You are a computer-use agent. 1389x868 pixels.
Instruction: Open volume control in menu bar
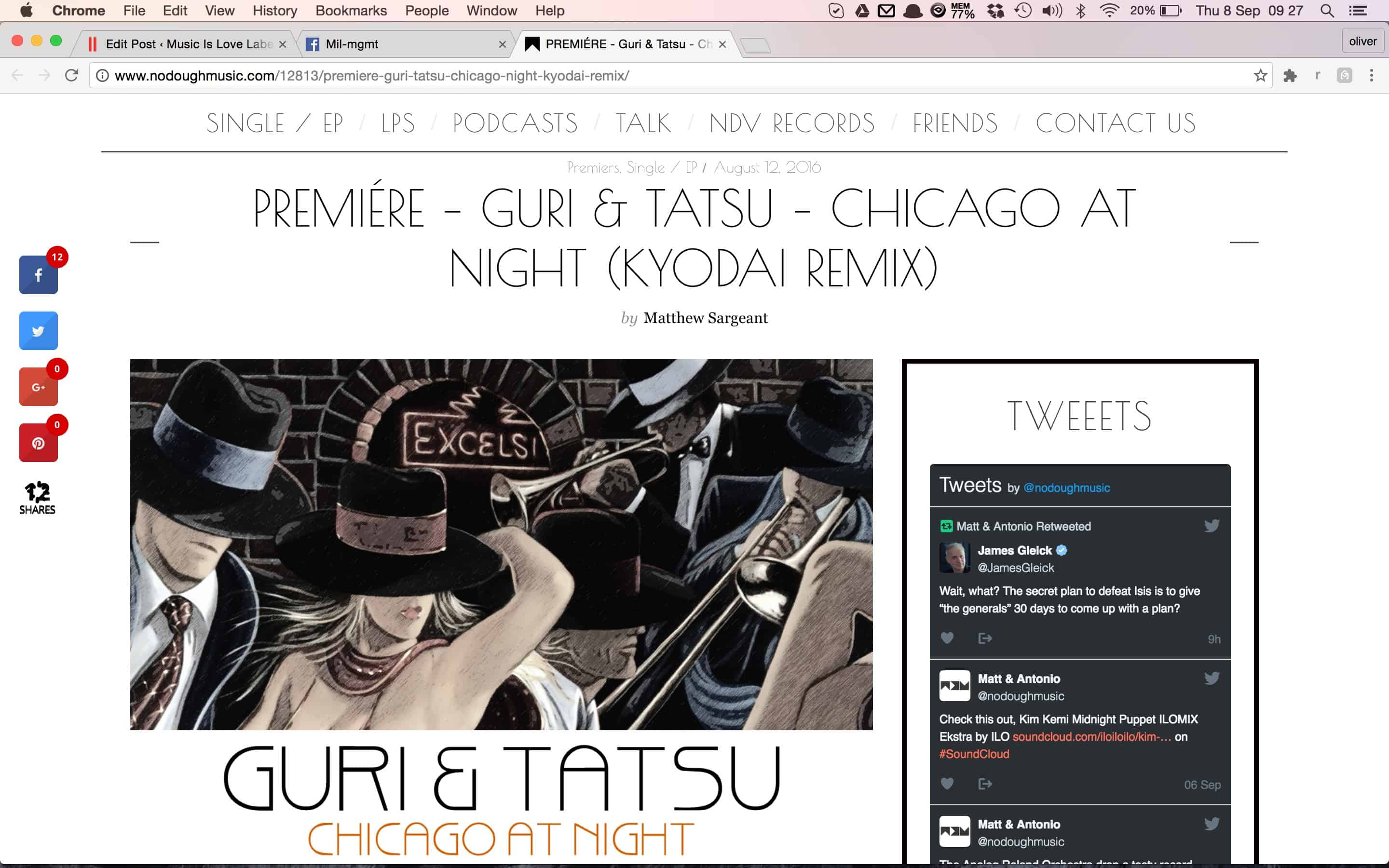(x=1051, y=10)
